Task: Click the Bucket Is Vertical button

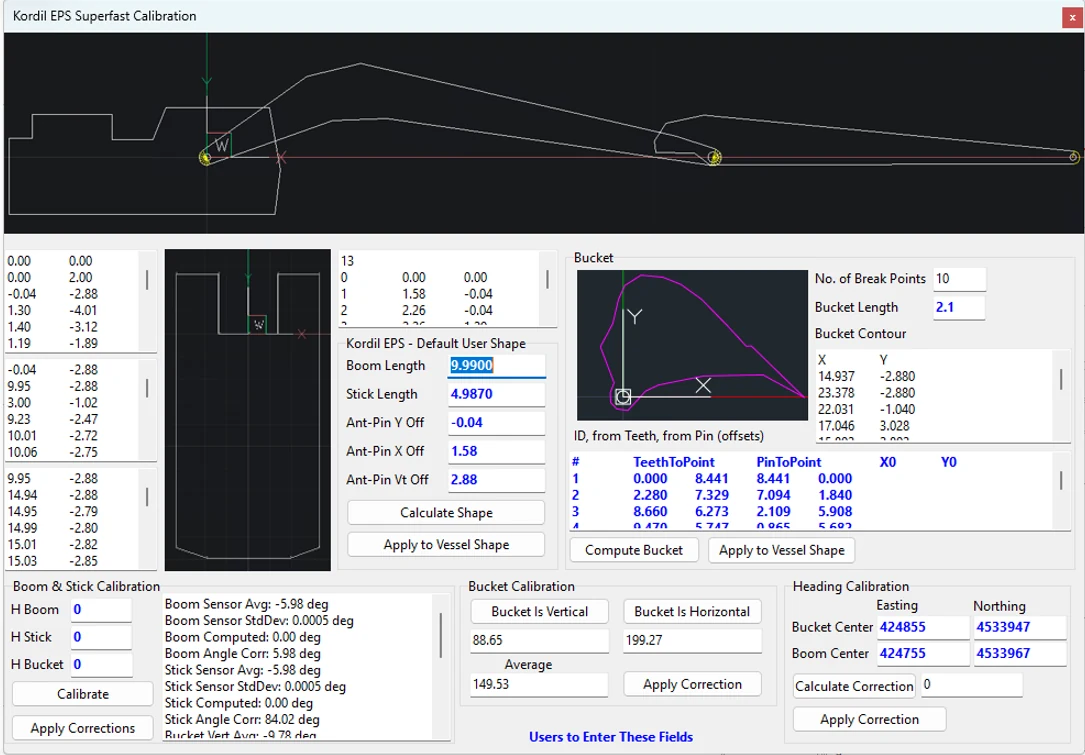Action: (x=540, y=612)
